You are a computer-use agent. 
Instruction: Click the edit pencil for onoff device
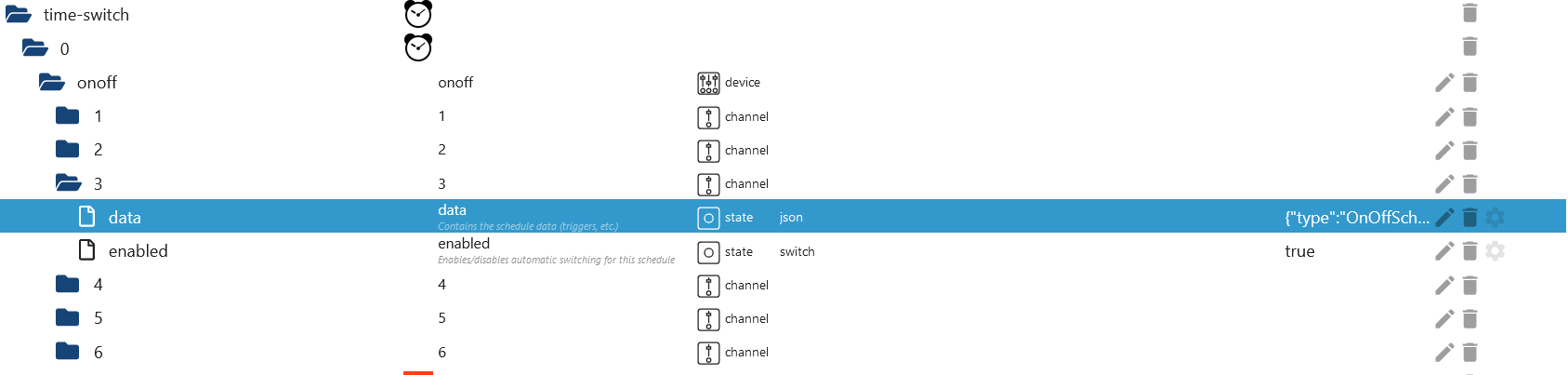pyautogui.click(x=1443, y=83)
